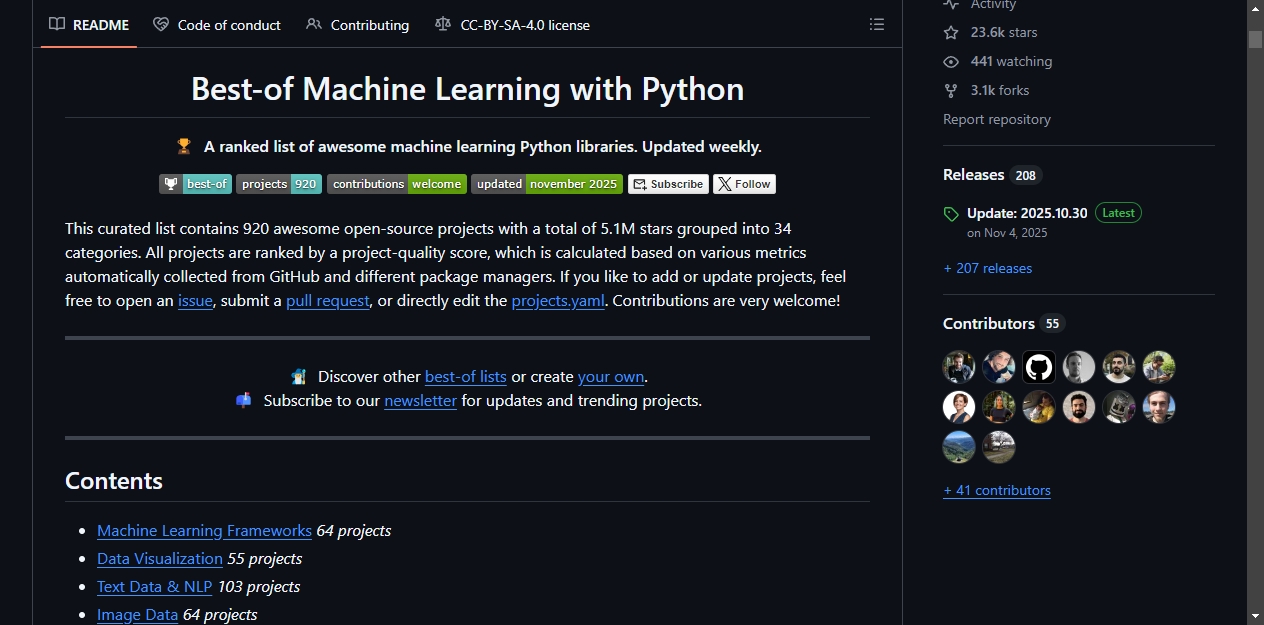View the CC-BY-SA-4.0 license tab
Viewport: 1264px width, 625px height.
coord(512,25)
